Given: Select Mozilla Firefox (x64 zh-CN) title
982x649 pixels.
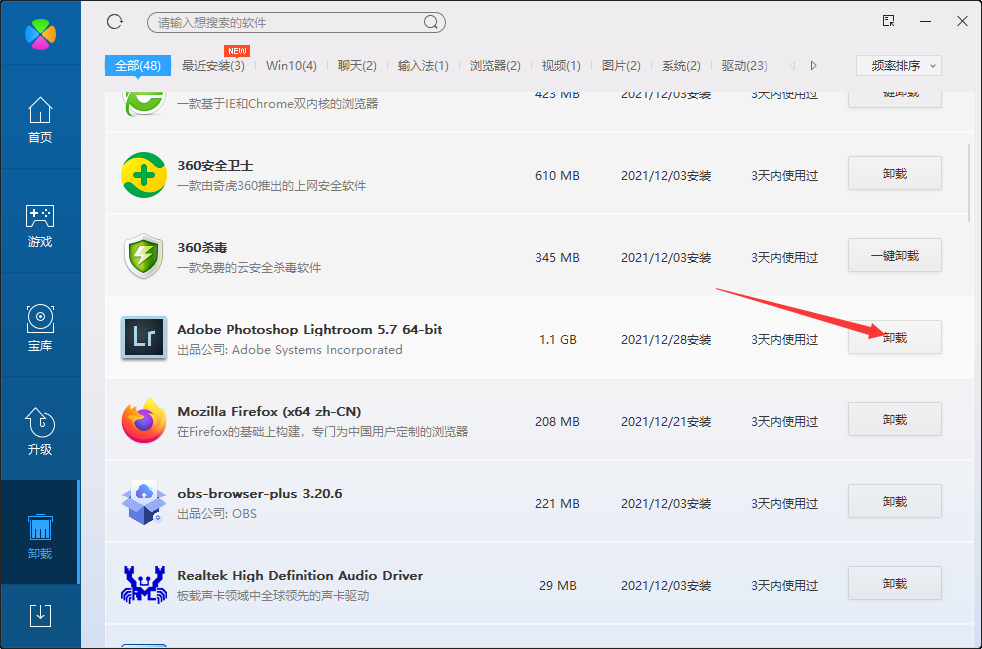Looking at the screenshot, I should (x=269, y=412).
